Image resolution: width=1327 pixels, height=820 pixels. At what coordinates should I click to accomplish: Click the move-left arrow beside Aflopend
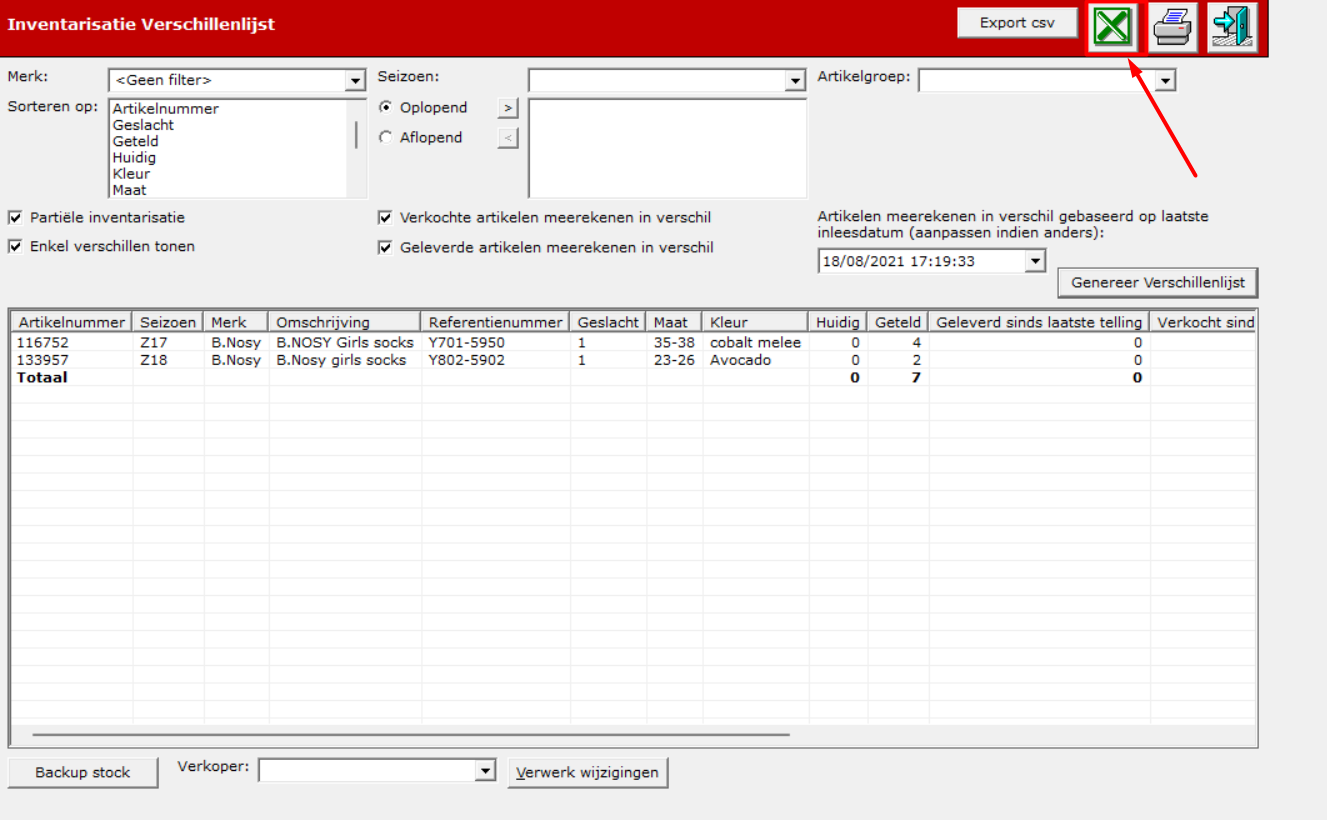(508, 138)
